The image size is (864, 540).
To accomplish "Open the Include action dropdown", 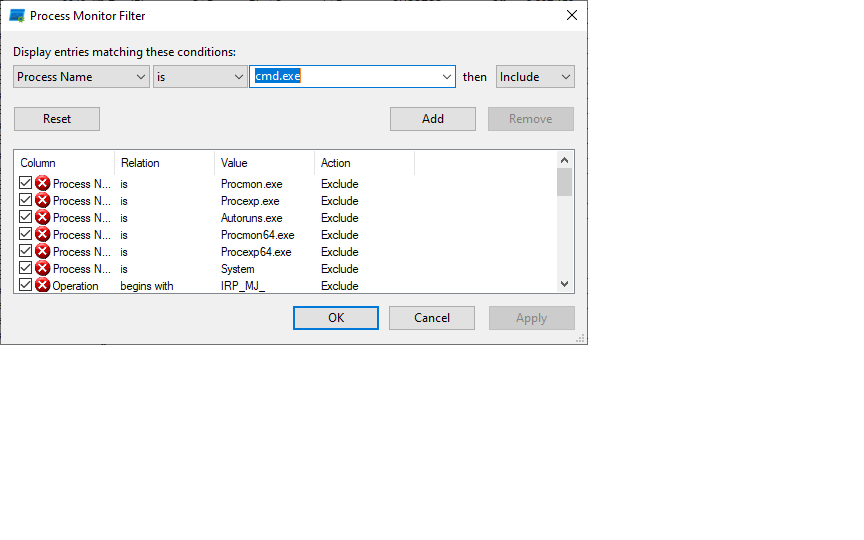I will tap(535, 77).
